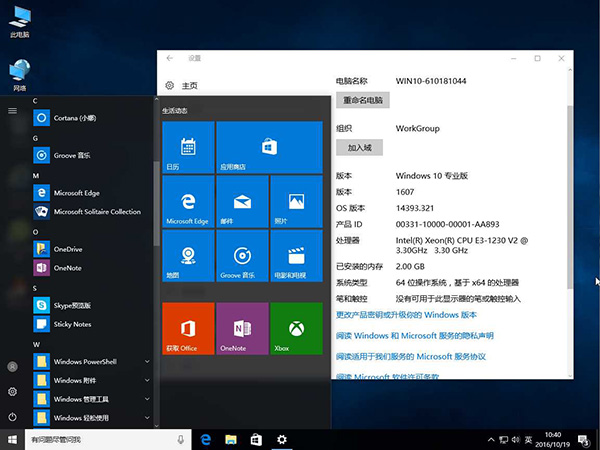Toggle the Start menu hamburger button

pyautogui.click(x=12, y=110)
